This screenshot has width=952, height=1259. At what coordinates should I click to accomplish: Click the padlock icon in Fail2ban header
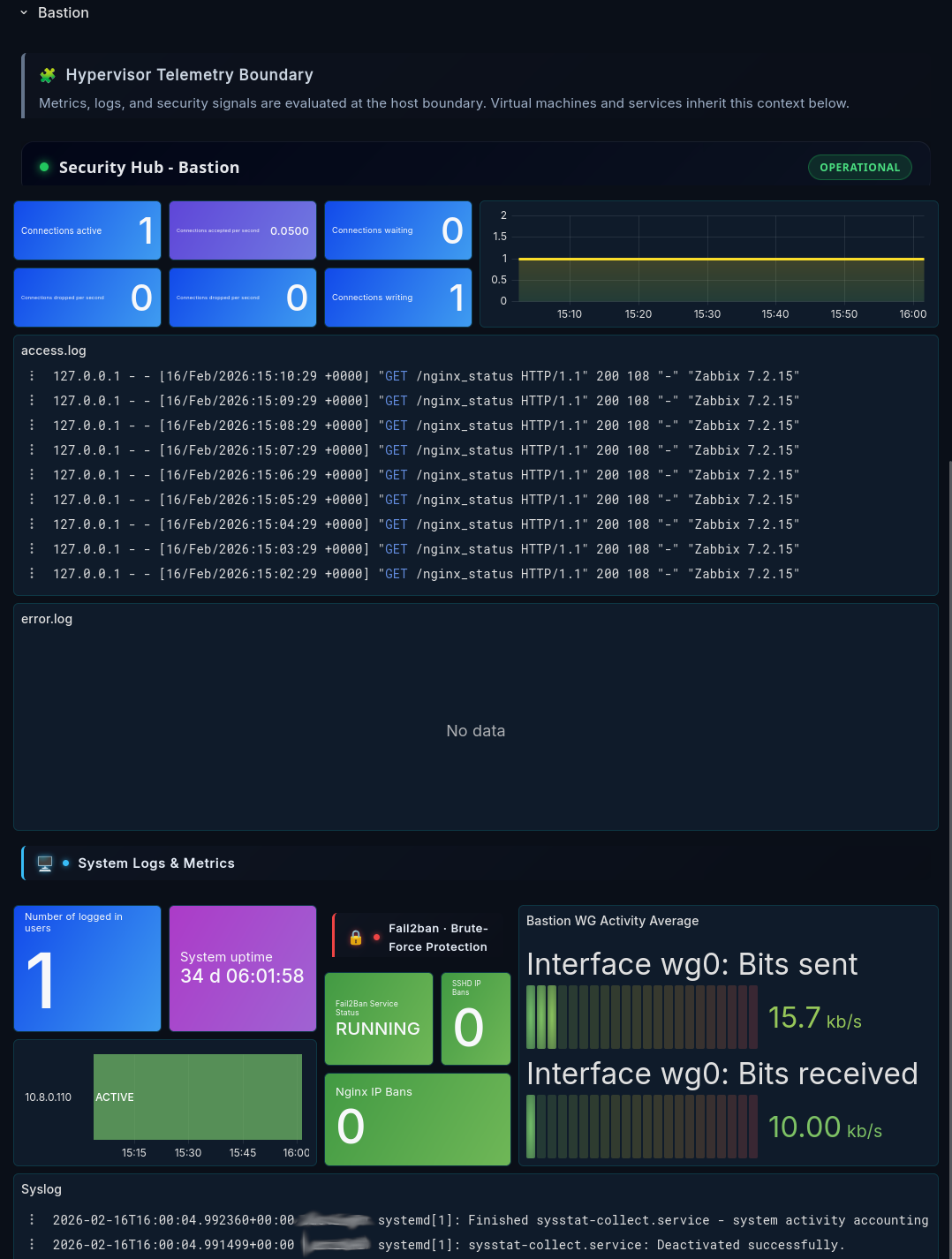356,938
